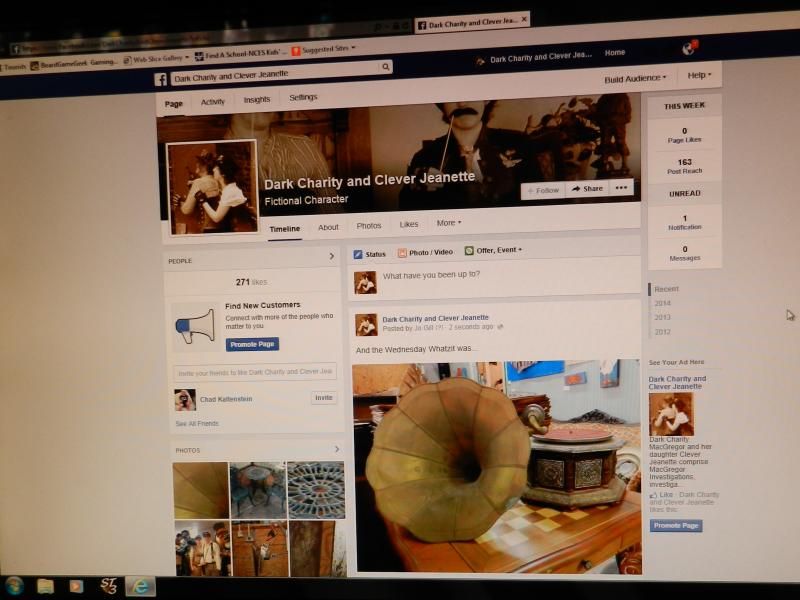Jump to 2012 on the timeline
800x600 pixels.
click(662, 332)
